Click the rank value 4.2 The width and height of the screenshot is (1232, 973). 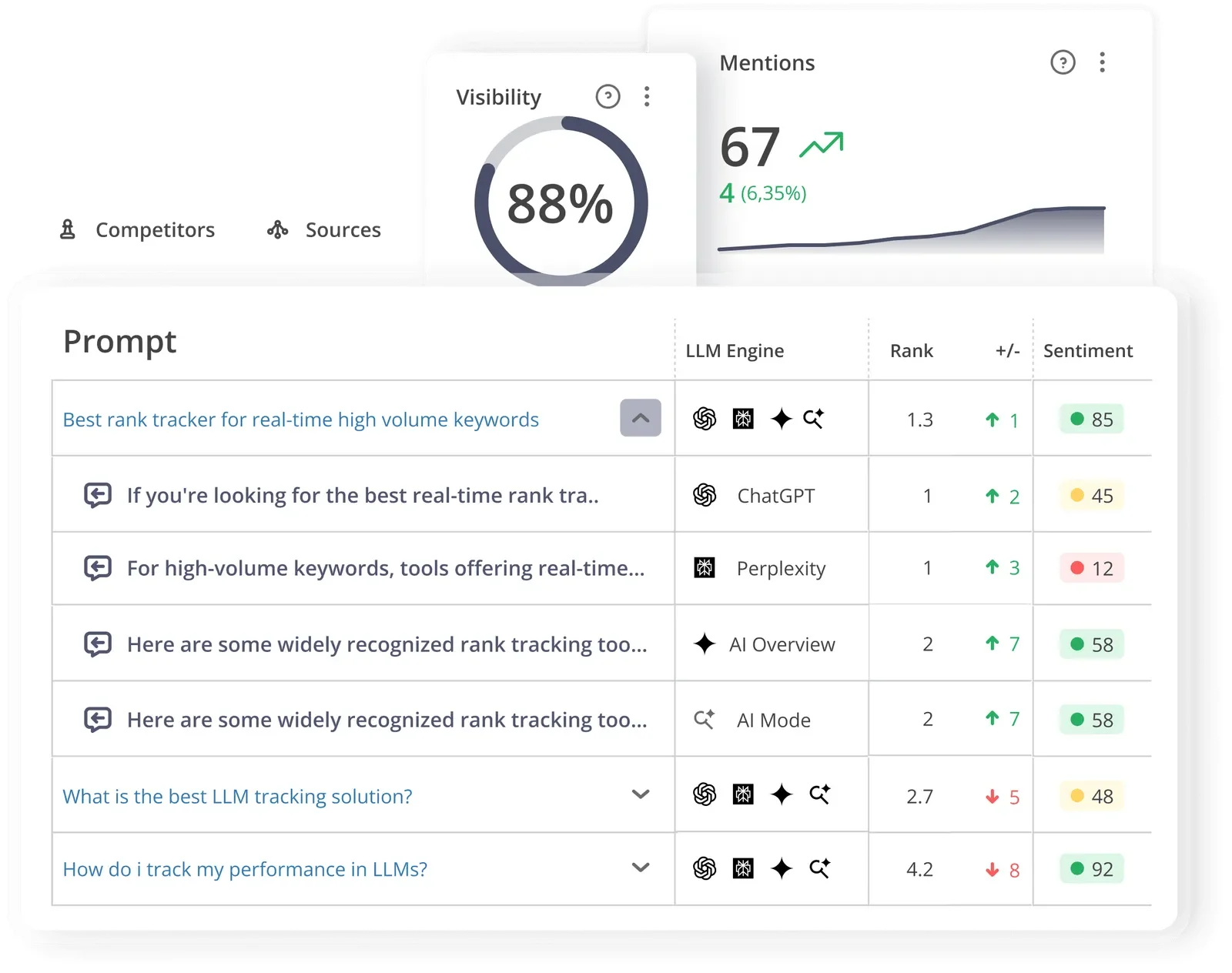pos(919,869)
